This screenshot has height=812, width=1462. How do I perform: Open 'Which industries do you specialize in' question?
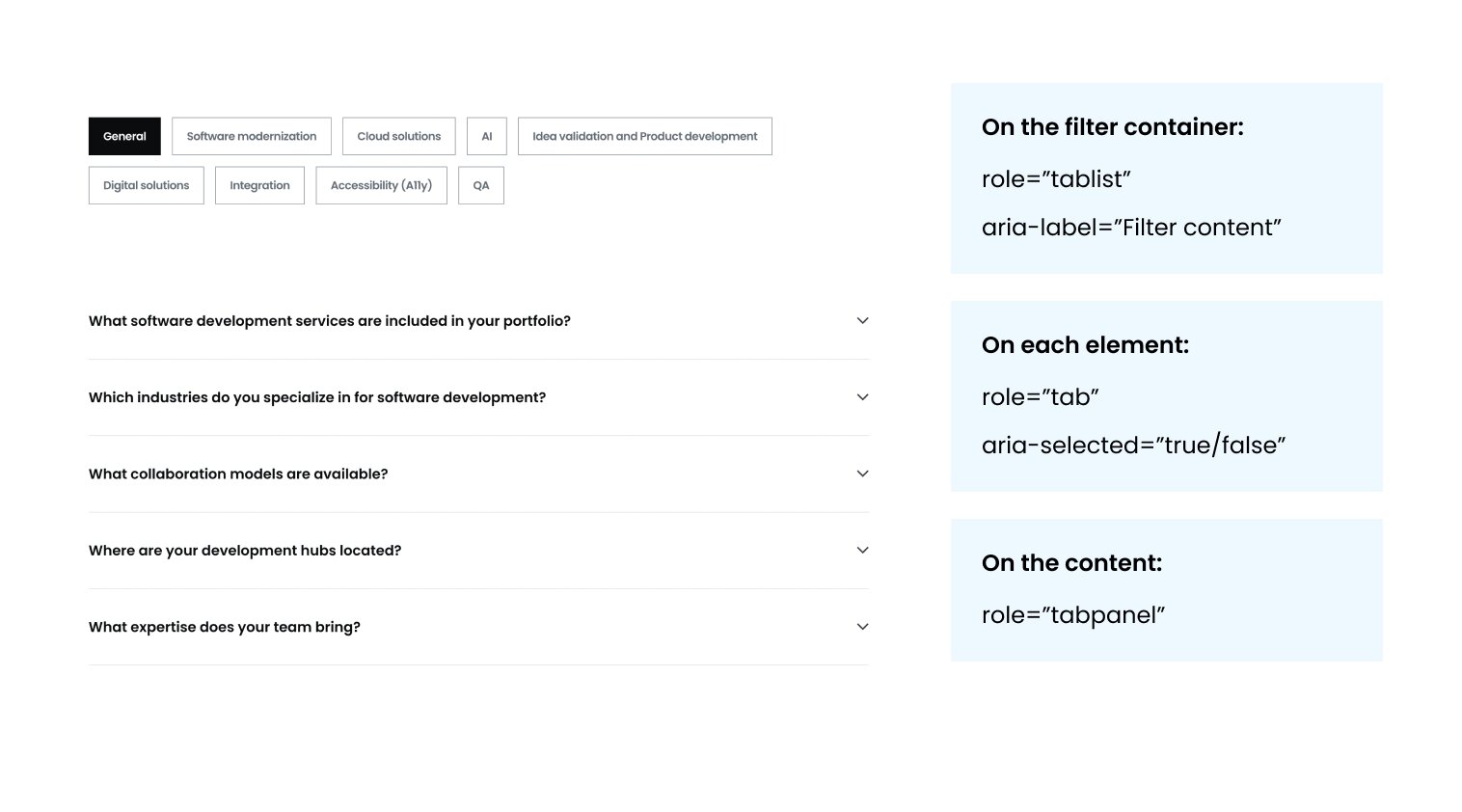point(317,397)
